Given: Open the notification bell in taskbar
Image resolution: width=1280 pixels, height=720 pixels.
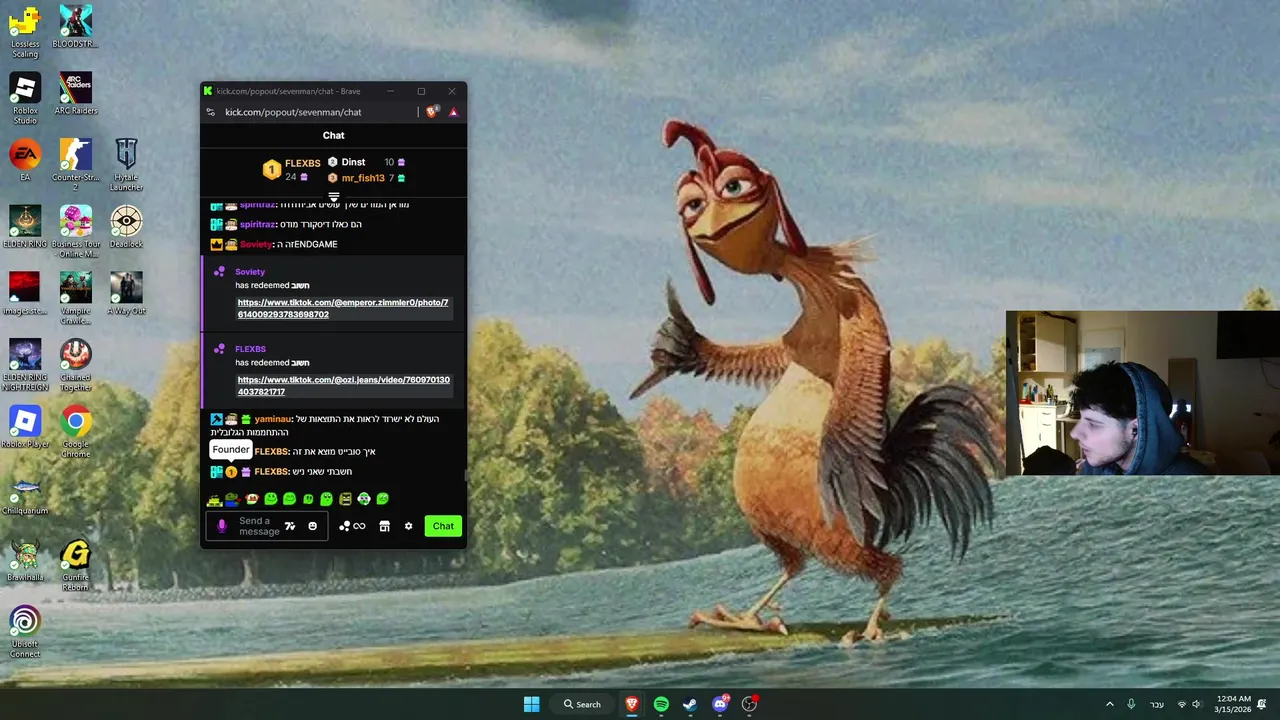Looking at the screenshot, I should point(1262,704).
